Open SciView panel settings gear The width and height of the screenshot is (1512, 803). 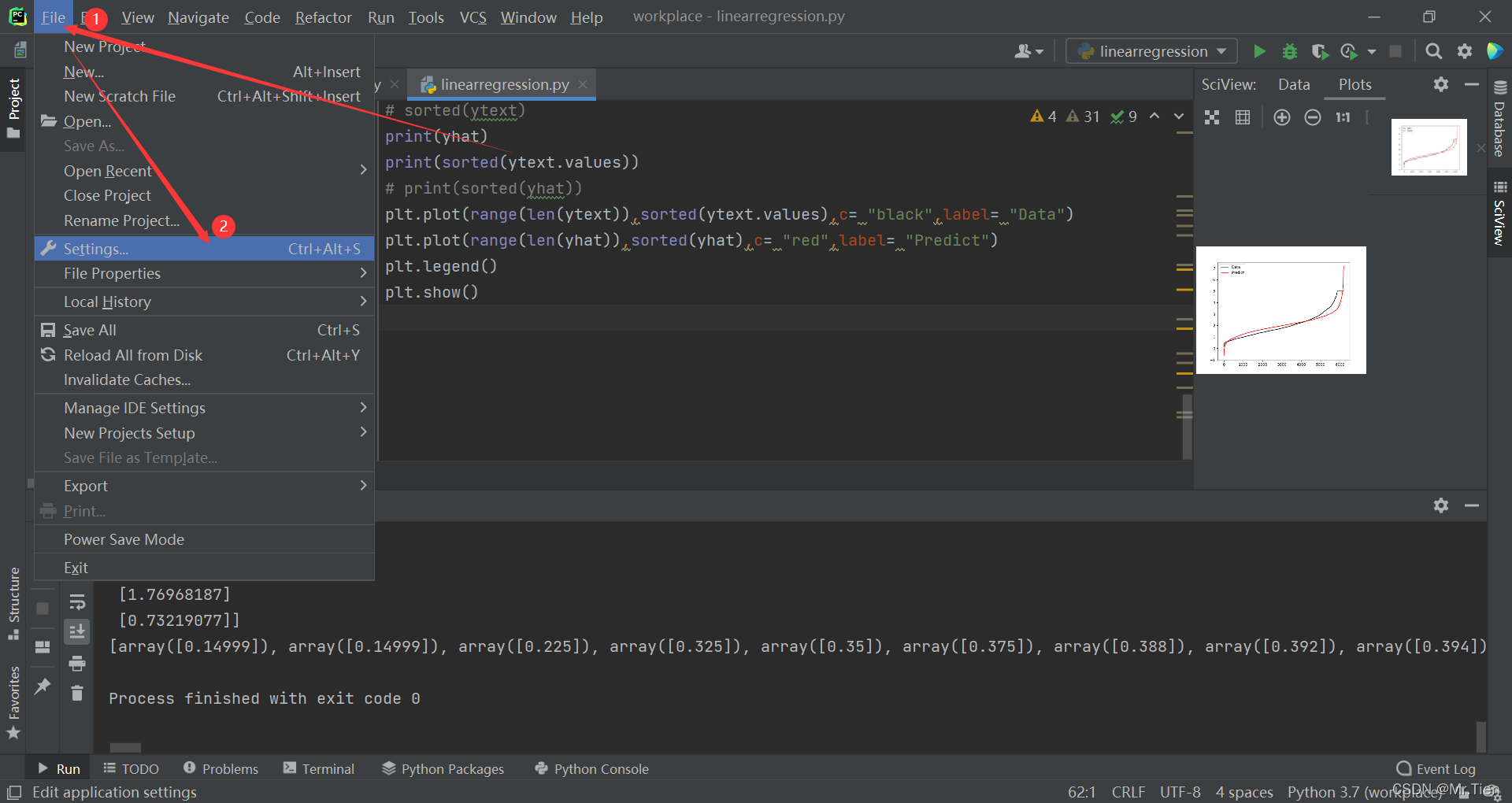coord(1441,84)
